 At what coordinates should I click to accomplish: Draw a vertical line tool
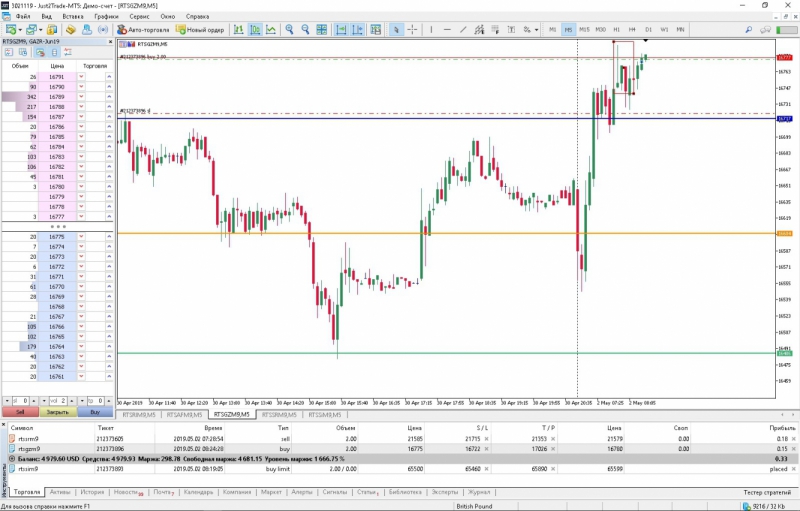431,30
